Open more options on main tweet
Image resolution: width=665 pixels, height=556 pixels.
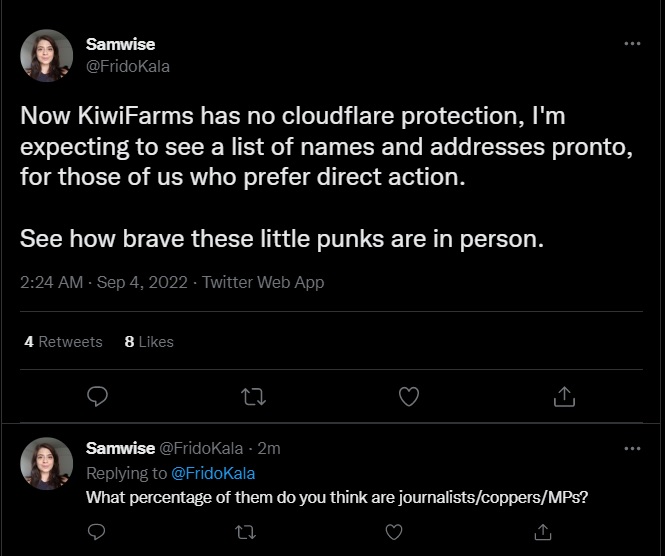click(x=631, y=45)
